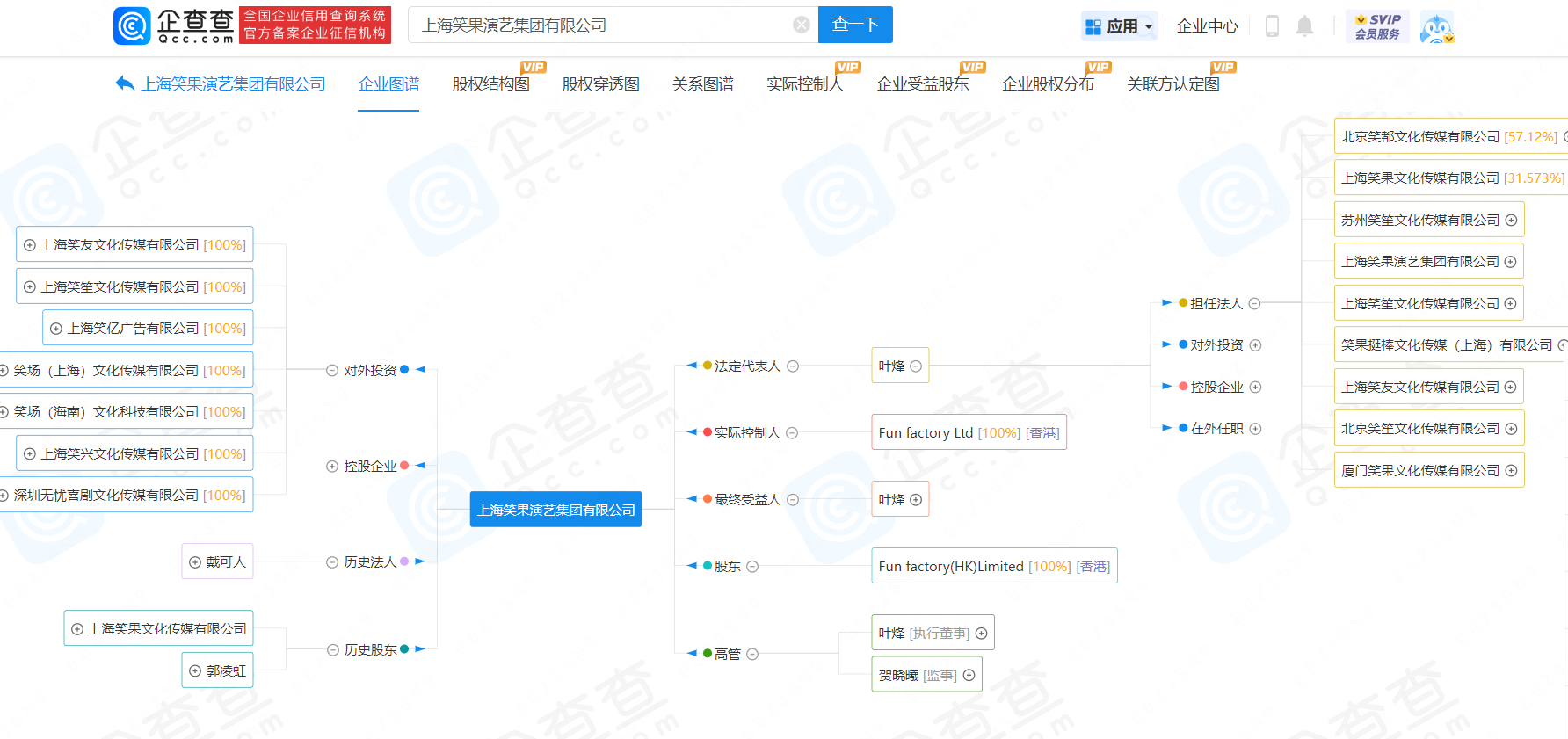This screenshot has height=739, width=1568.
Task: Collapse the 高管 branch
Action: 752,655
